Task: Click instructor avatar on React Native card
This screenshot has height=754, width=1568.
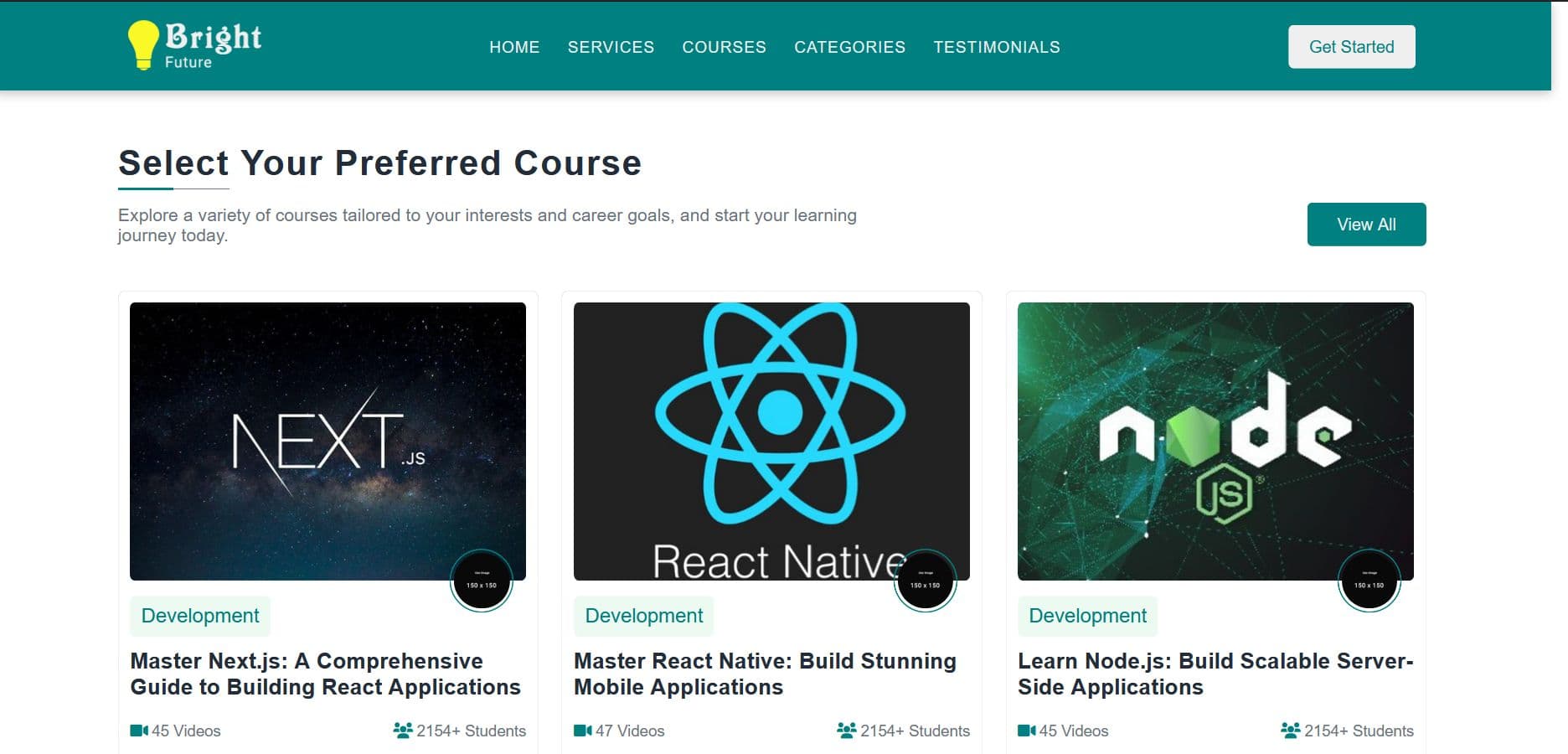Action: click(x=926, y=581)
